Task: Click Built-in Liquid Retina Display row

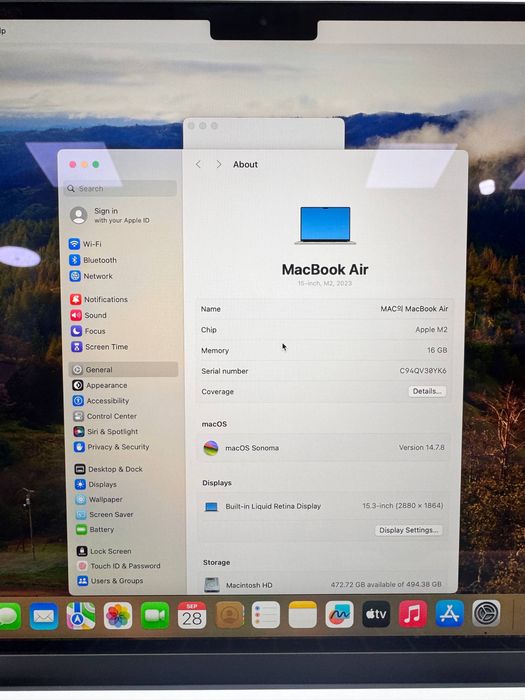Action: (323, 506)
